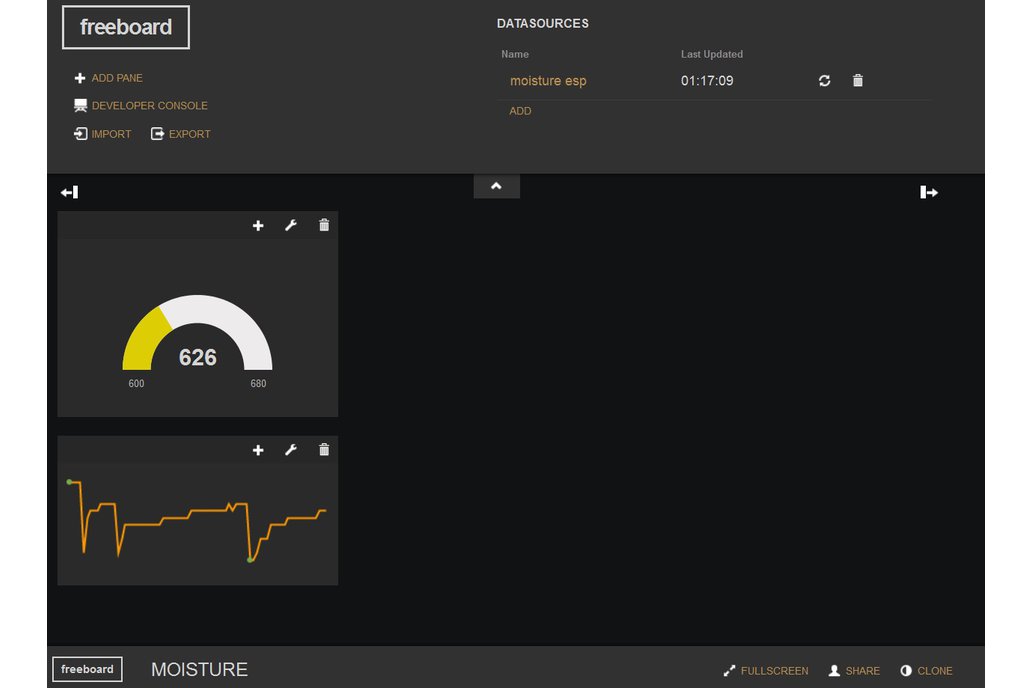Click the gauge widget showing 626
This screenshot has height=688, width=1032.
click(197, 340)
